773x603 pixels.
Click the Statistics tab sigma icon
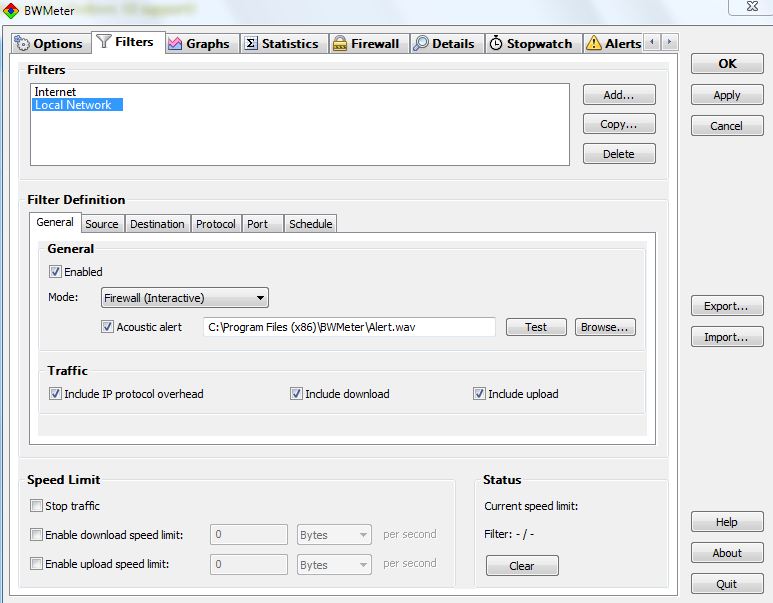[250, 43]
